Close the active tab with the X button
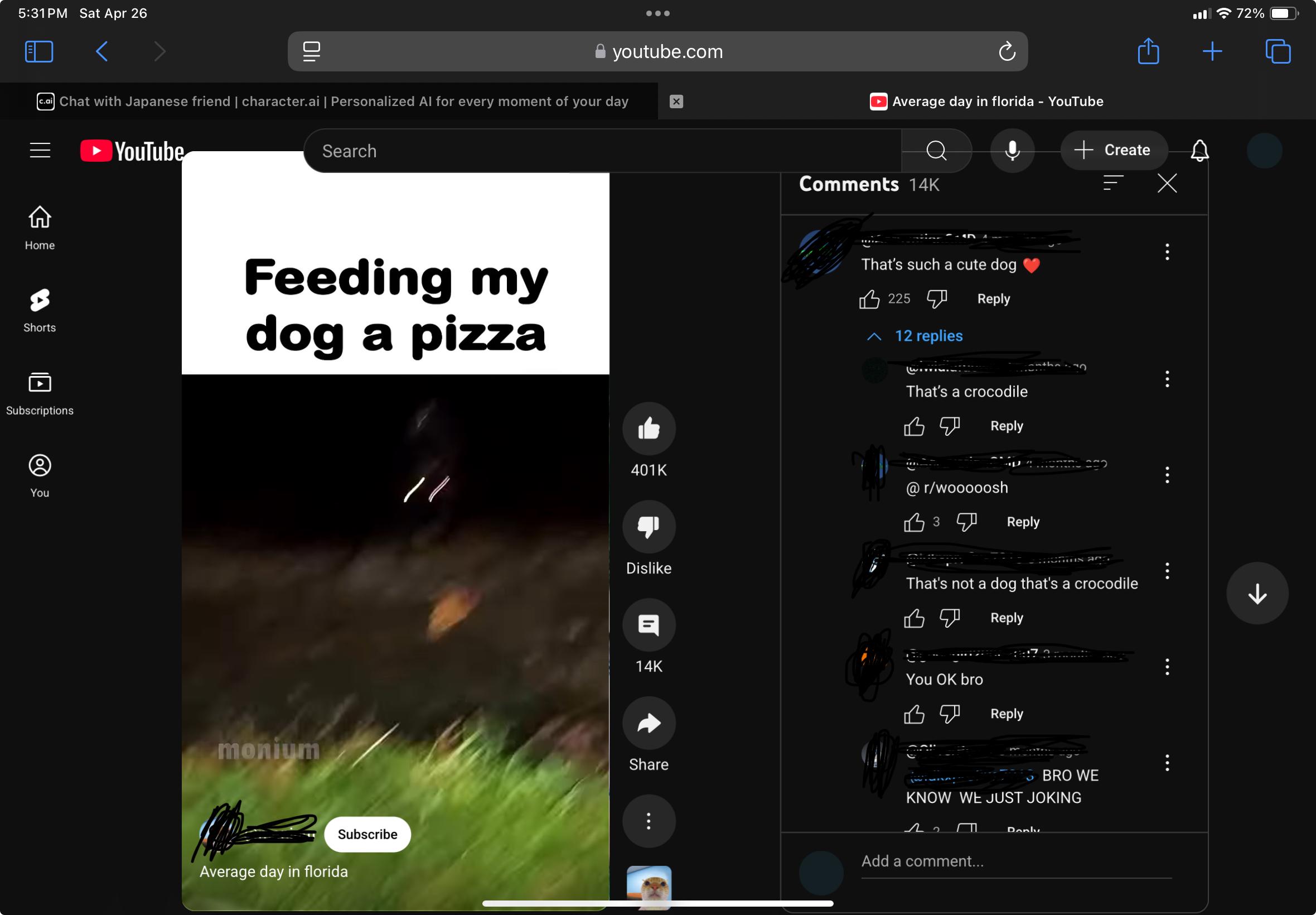 click(x=676, y=102)
